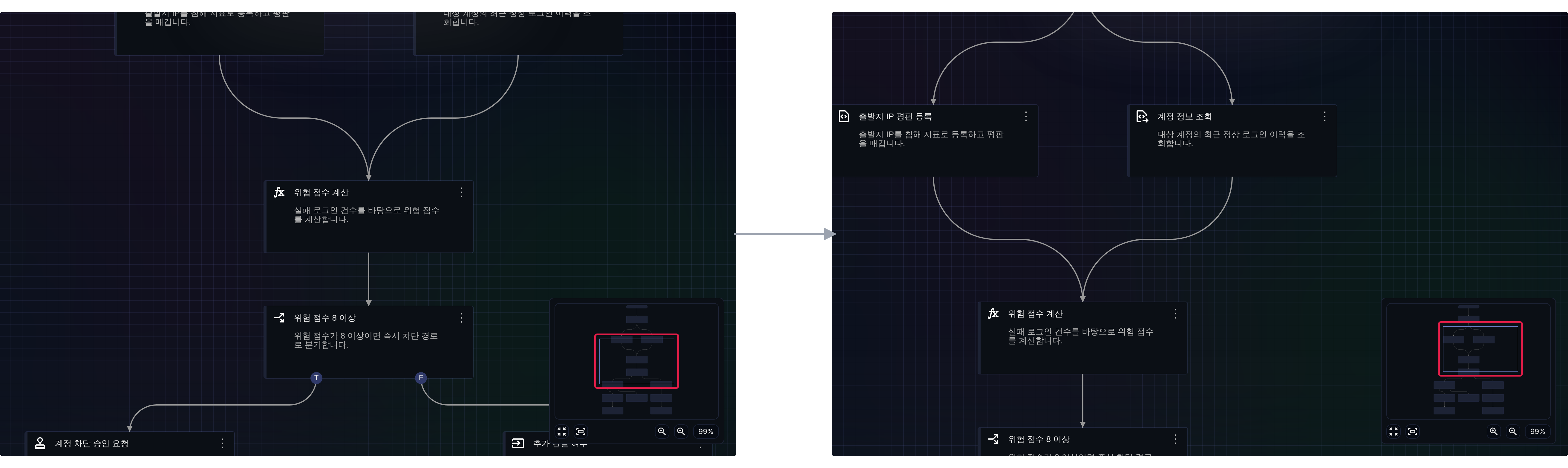Zoom out on the left panel canvas
This screenshot has height=468, width=1568.
681,432
